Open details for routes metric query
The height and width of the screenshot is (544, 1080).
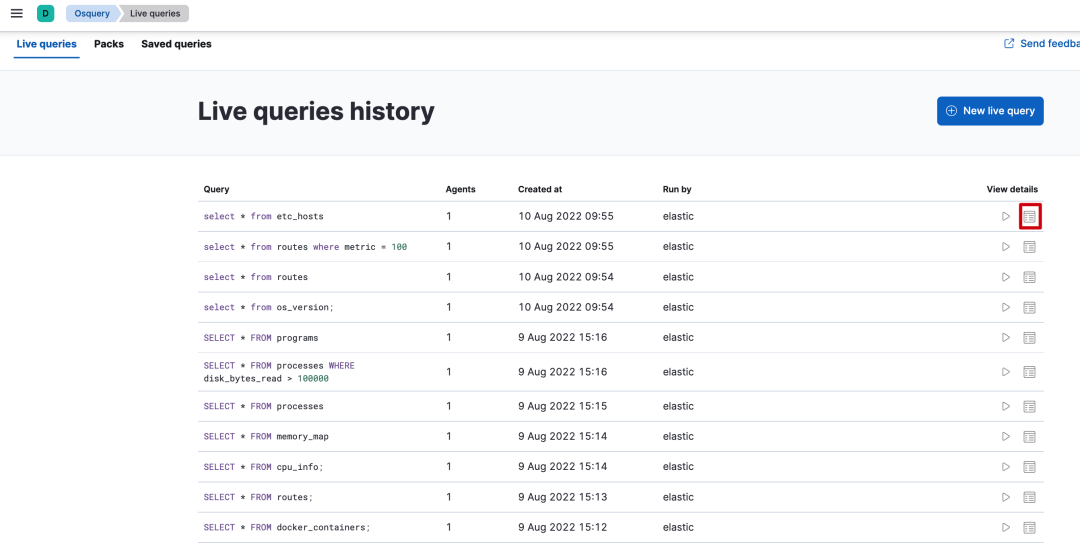[x=1030, y=247]
